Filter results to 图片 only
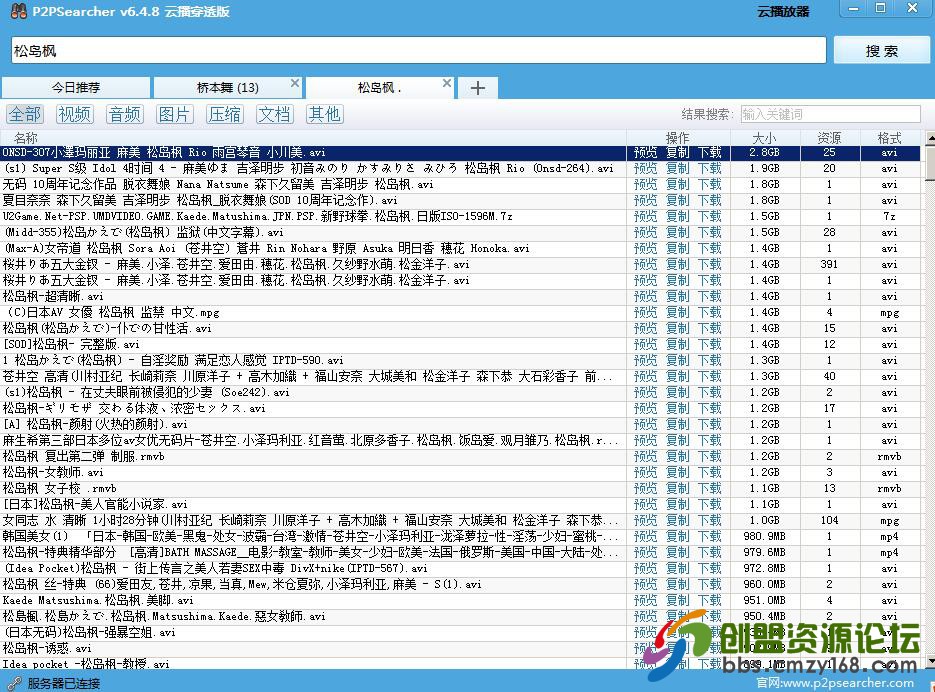This screenshot has height=692, width=935. point(174,114)
